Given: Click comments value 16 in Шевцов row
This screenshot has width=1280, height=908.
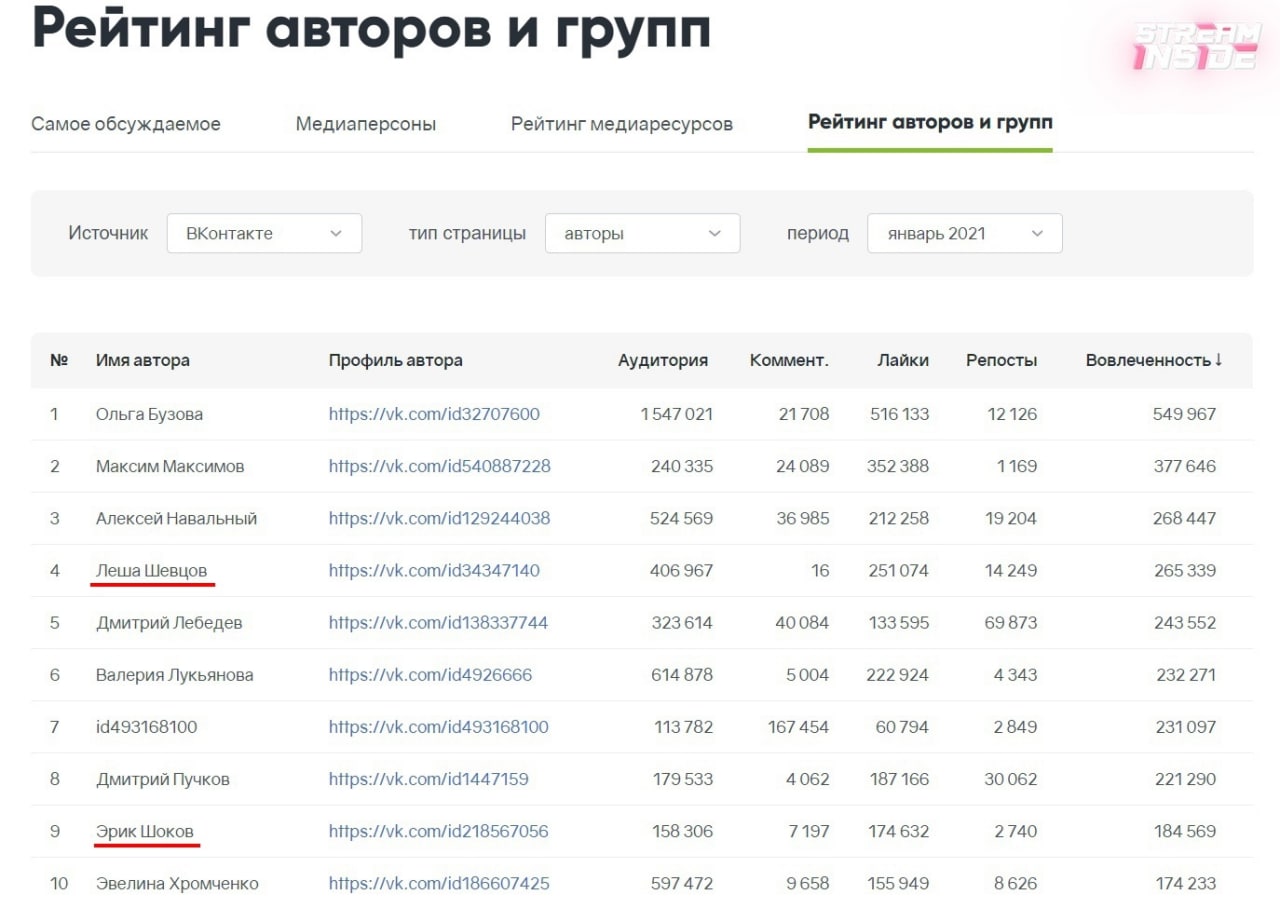Looking at the screenshot, I should point(821,570).
